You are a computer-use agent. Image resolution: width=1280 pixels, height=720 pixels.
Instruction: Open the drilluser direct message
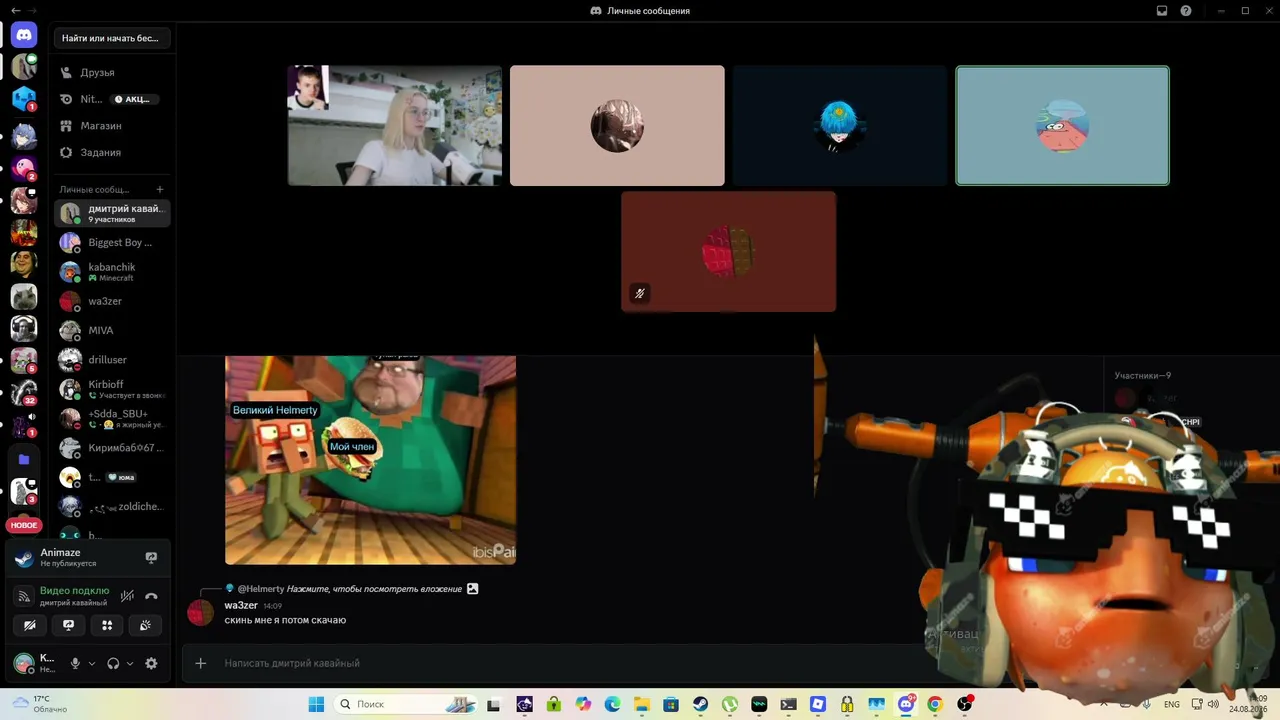click(112, 359)
